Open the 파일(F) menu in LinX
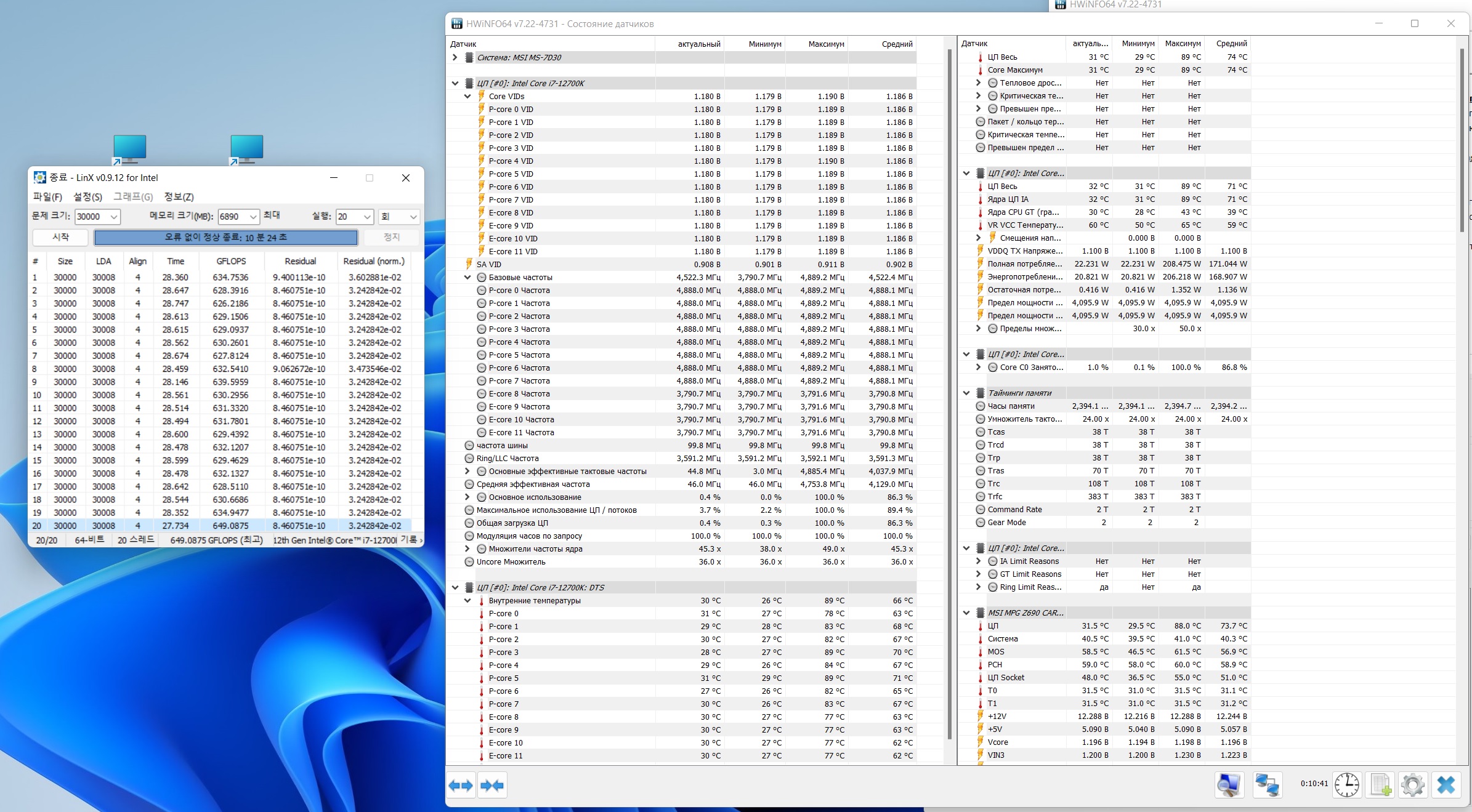1472x812 pixels. coord(47,196)
